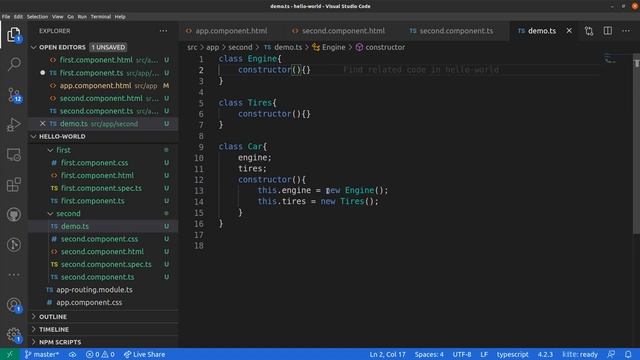This screenshot has width=640, height=360.
Task: Show additional views ellipsis in activity bar
Action: (x=14, y=275)
